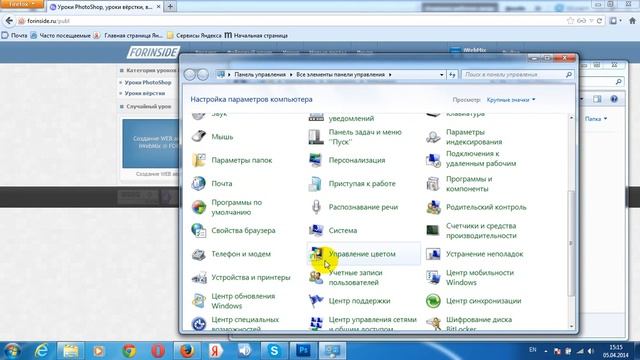Open Google Chrome from taskbar
Viewport: 640px width, 360px height.
(x=129, y=351)
